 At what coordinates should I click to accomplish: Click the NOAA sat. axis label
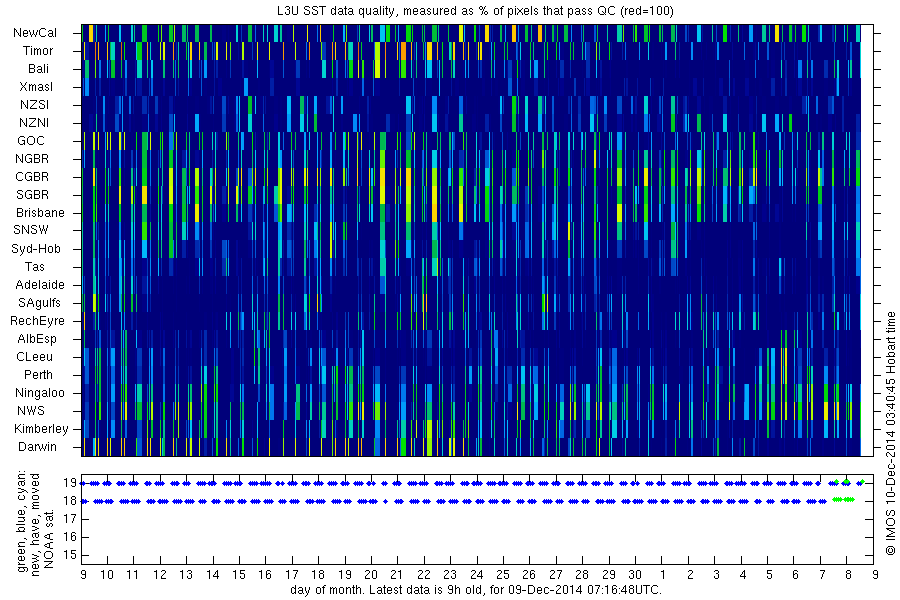coord(49,538)
